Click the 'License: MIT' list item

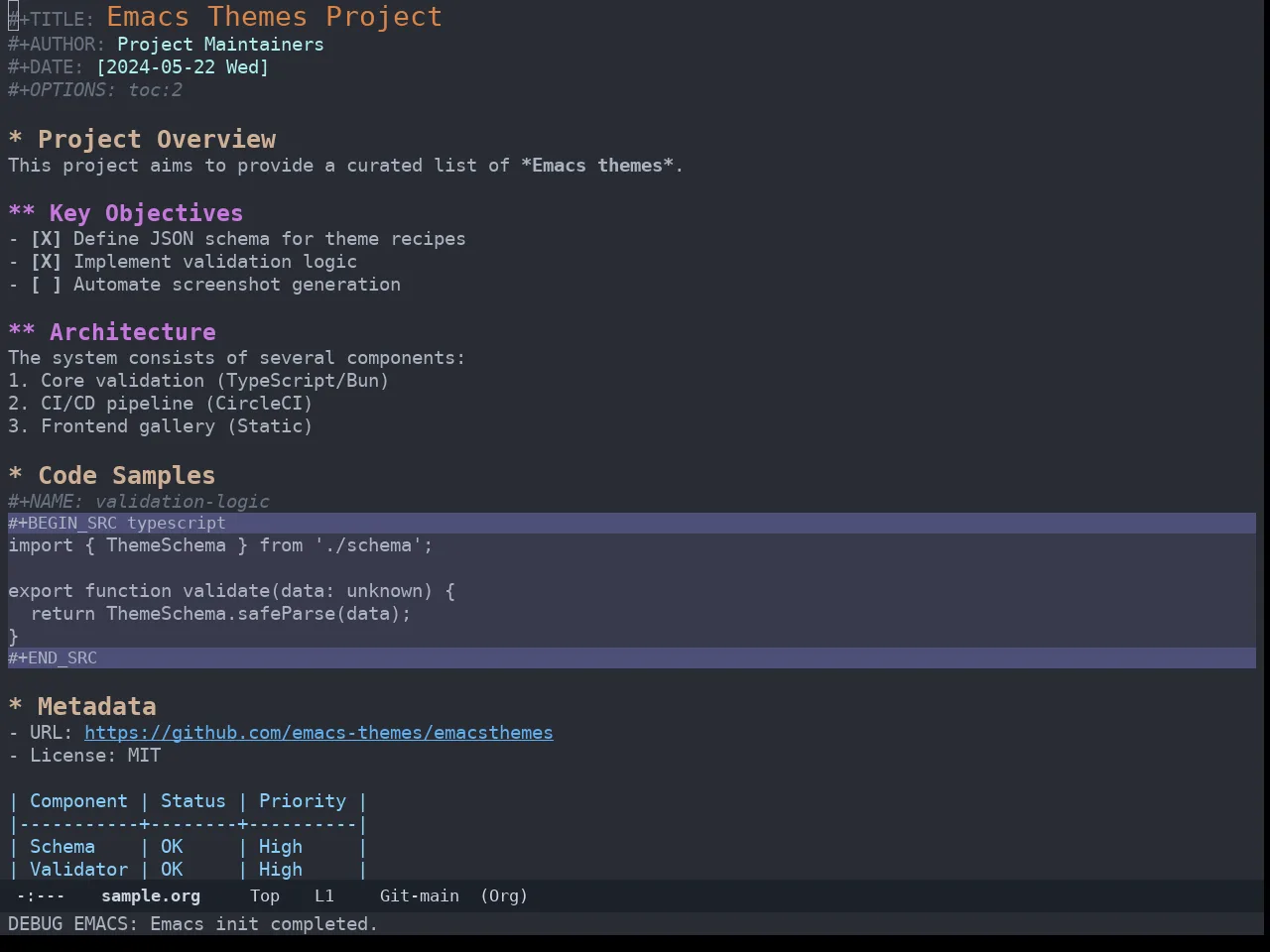coord(84,756)
